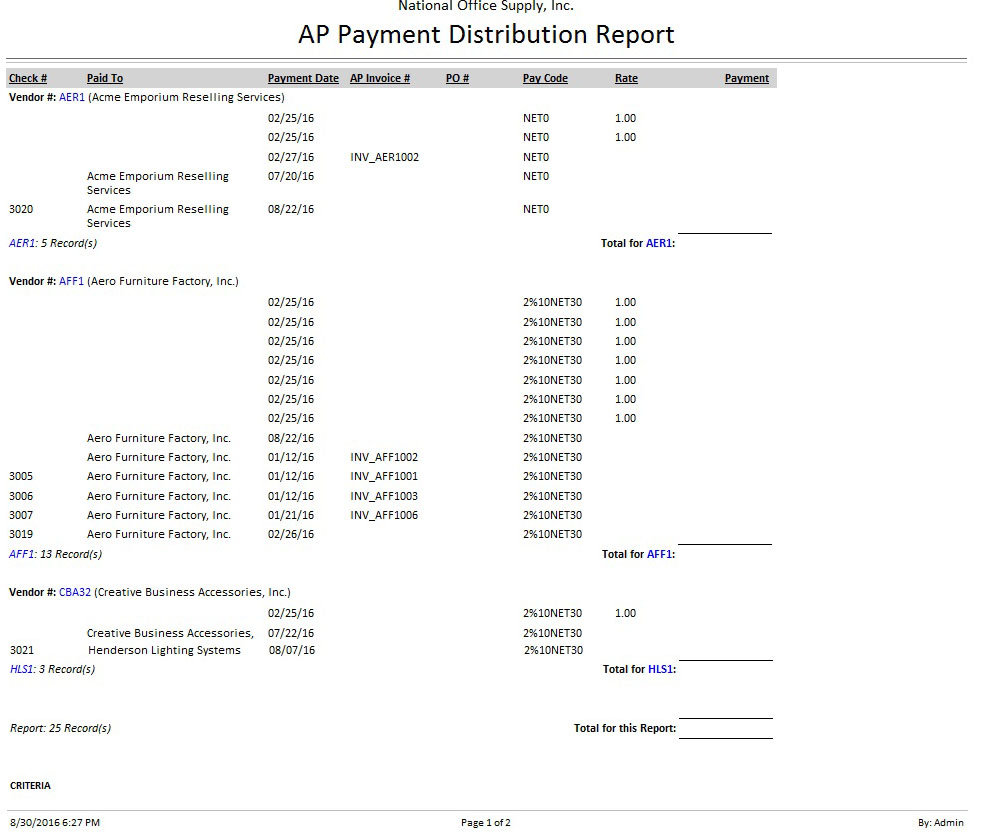Screen dimensions: 1006x840
Task: Click the PO # column header
Action: click(457, 79)
